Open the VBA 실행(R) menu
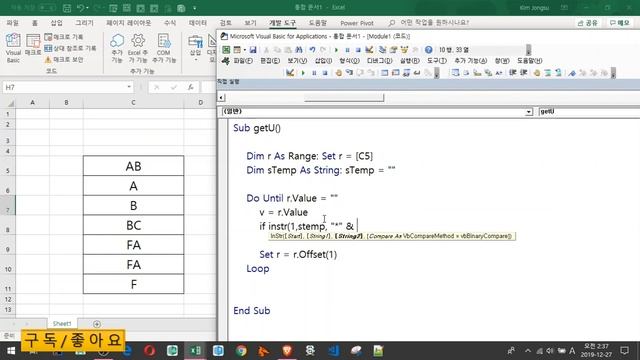Screen dimensions: 640x360 click(409, 61)
